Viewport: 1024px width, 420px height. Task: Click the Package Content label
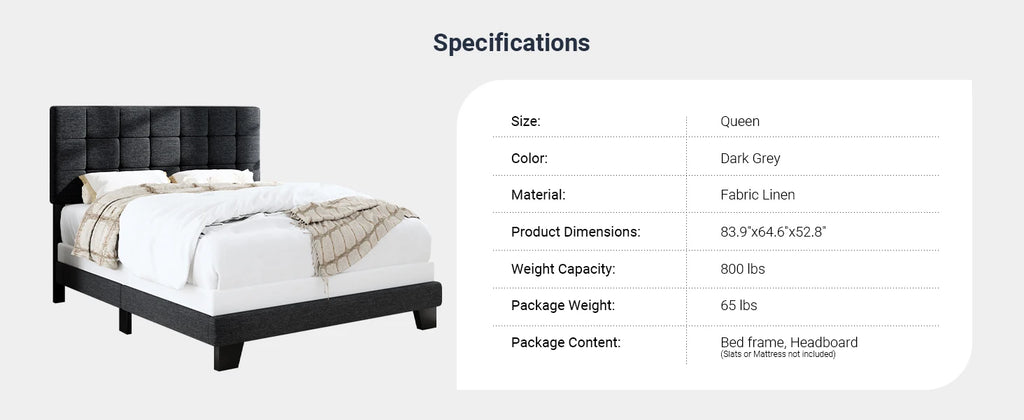point(566,342)
